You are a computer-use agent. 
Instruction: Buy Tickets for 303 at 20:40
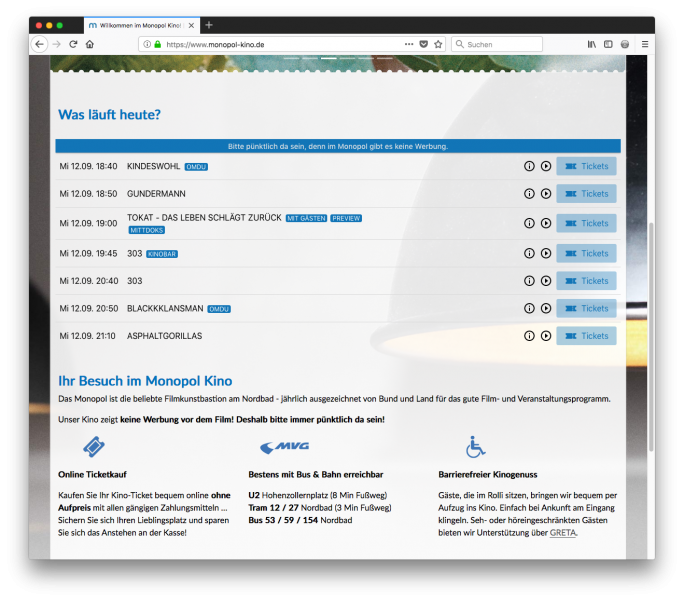(586, 281)
